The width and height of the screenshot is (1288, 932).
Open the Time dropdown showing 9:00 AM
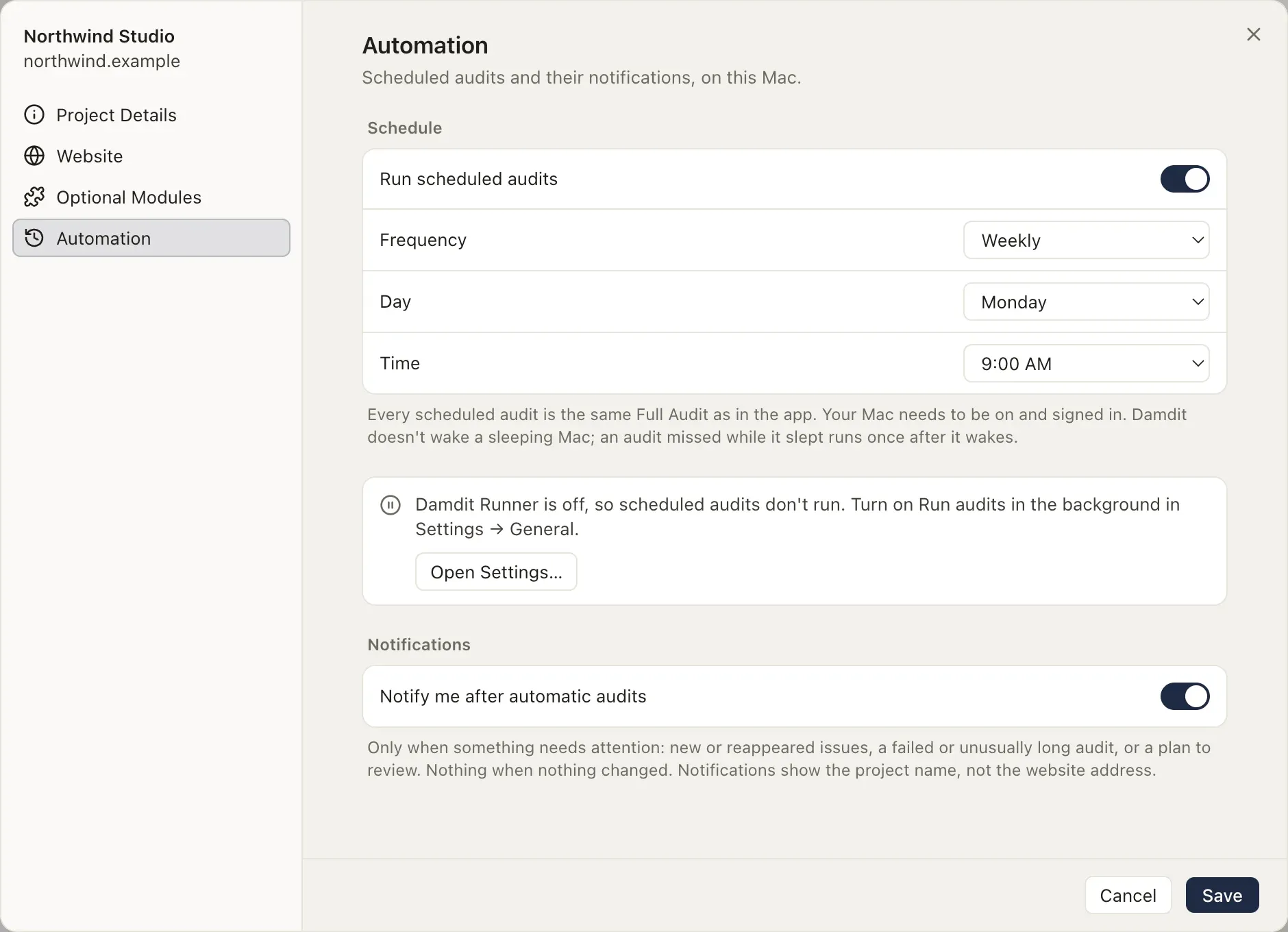1086,363
